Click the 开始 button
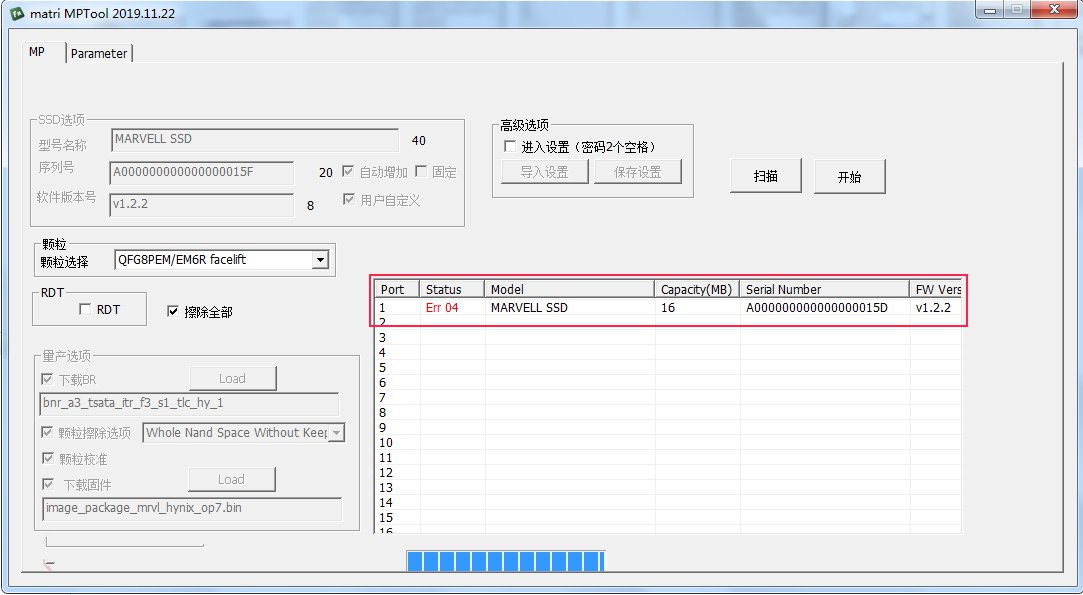This screenshot has height=595, width=1083. (x=850, y=177)
